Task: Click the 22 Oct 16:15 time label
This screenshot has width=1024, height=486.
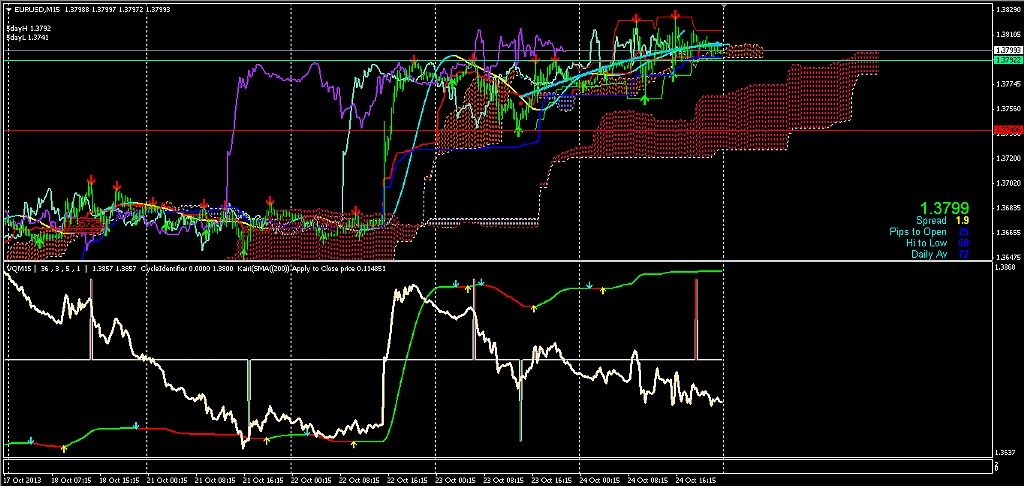Action: coord(408,480)
